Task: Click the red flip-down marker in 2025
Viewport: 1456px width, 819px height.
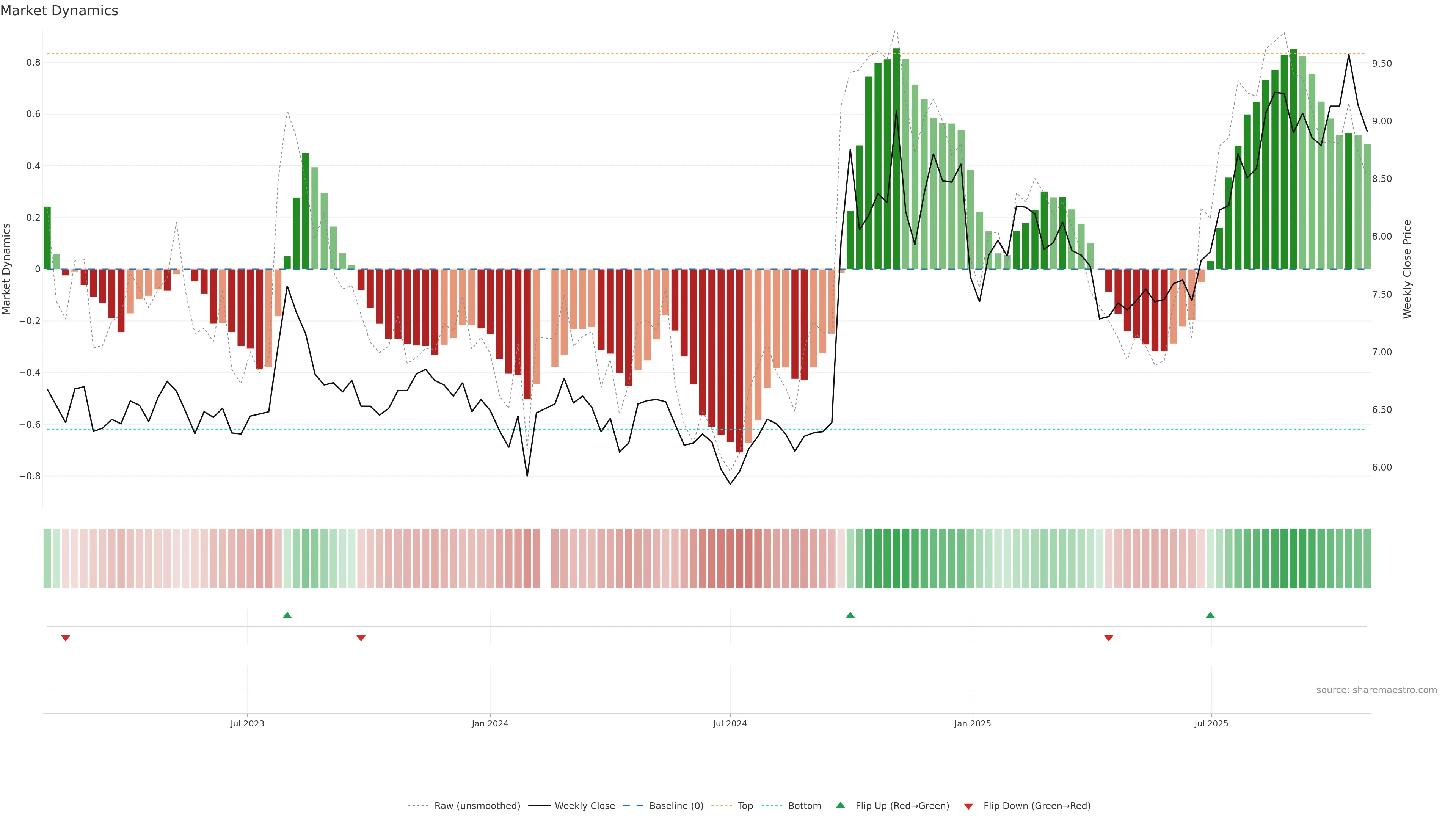Action: point(1109,638)
